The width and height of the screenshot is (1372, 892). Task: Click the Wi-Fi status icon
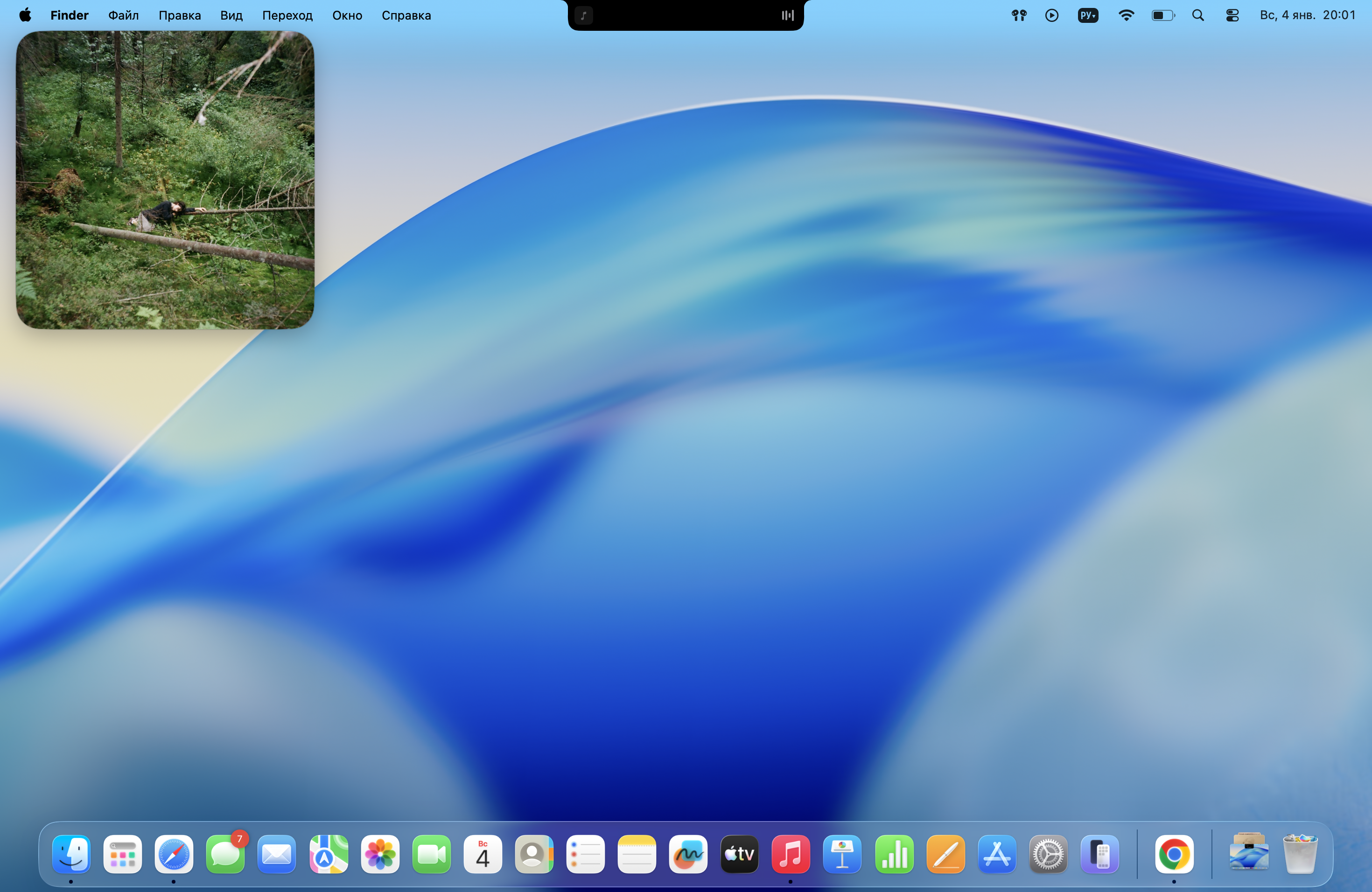[1125, 15]
